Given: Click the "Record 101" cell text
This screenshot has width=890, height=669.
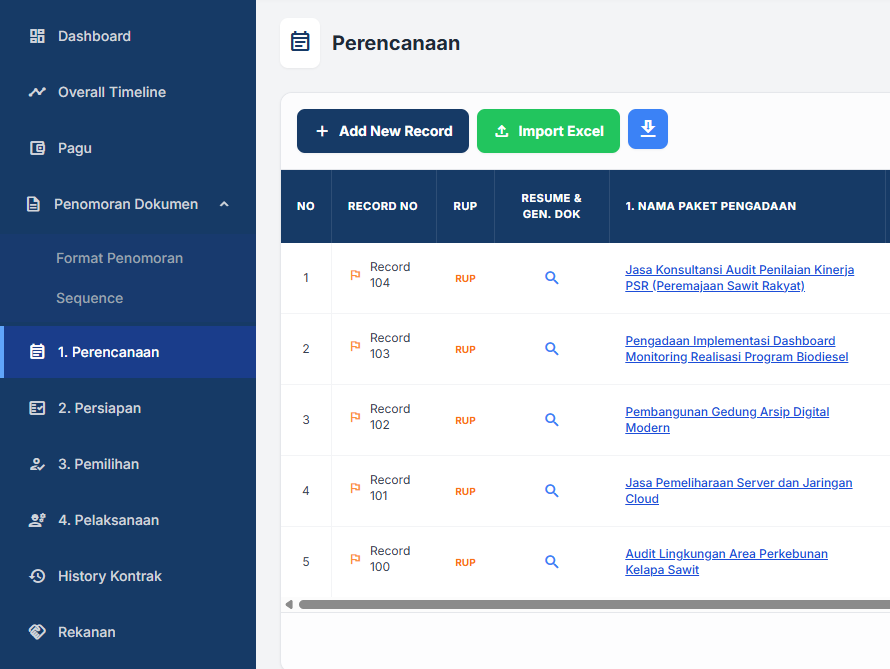Looking at the screenshot, I should (390, 487).
